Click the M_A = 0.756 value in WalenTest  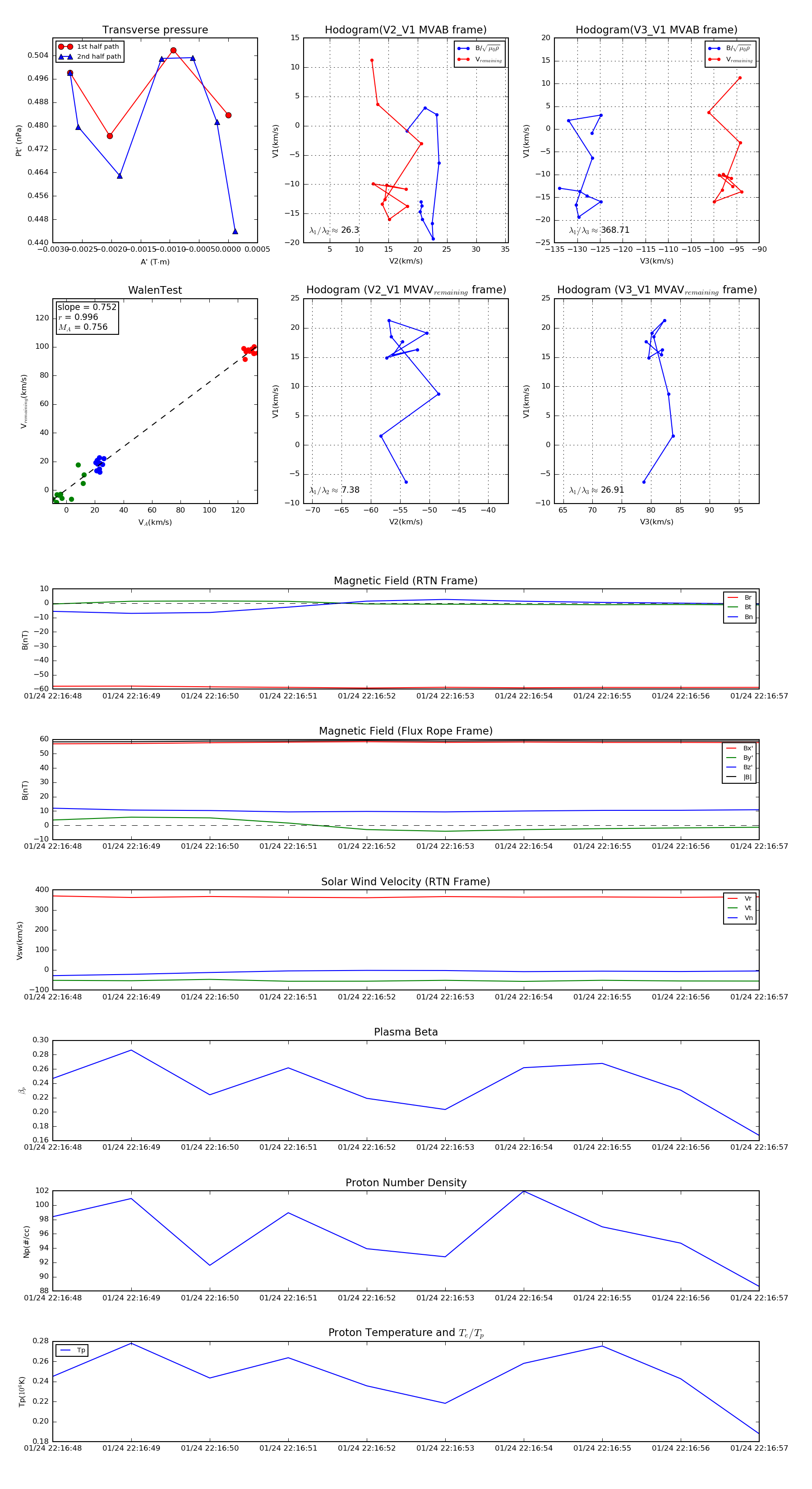point(83,327)
